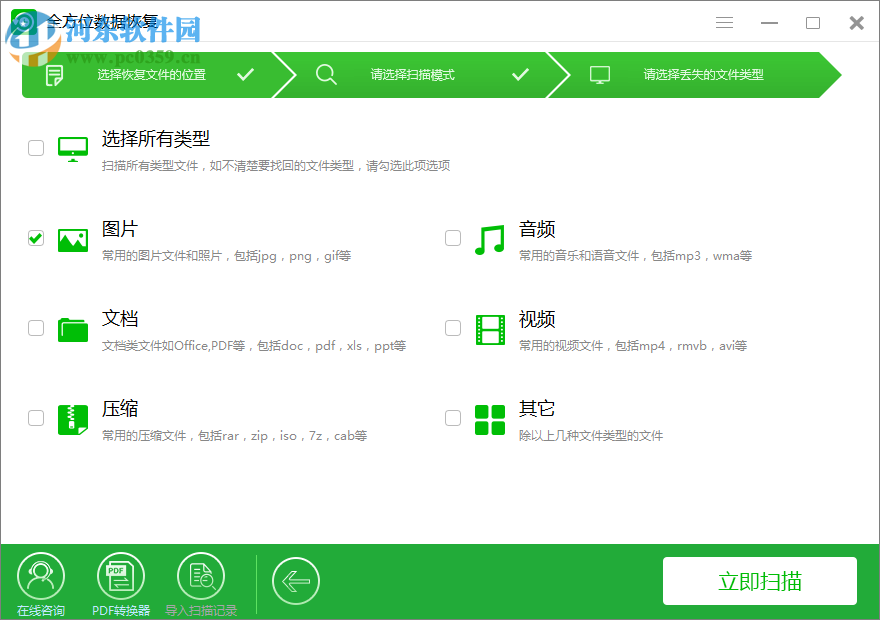Click 立即扫描 to start scanning
880x620 pixels.
pos(760,581)
